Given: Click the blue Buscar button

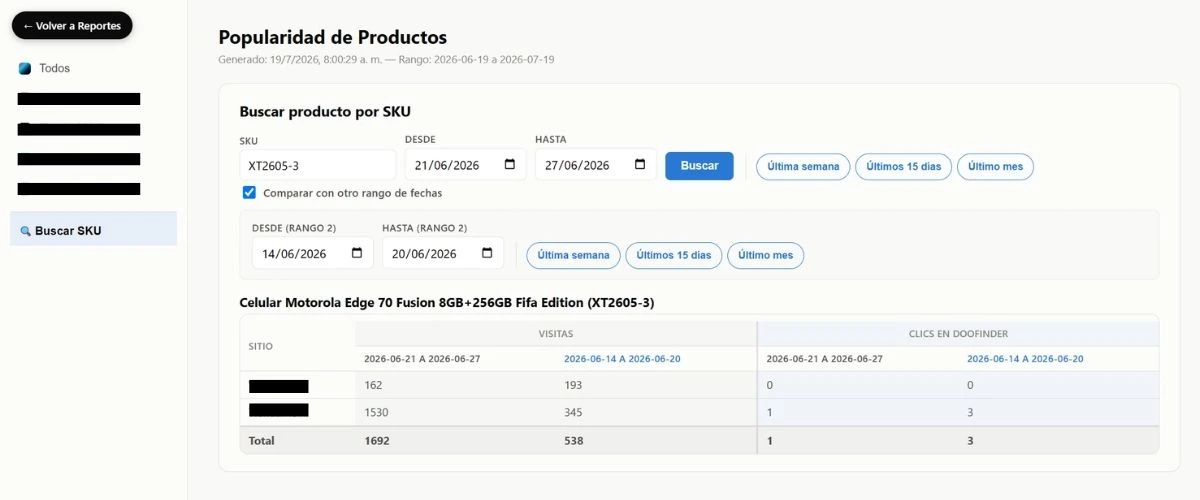Looking at the screenshot, I should point(699,166).
